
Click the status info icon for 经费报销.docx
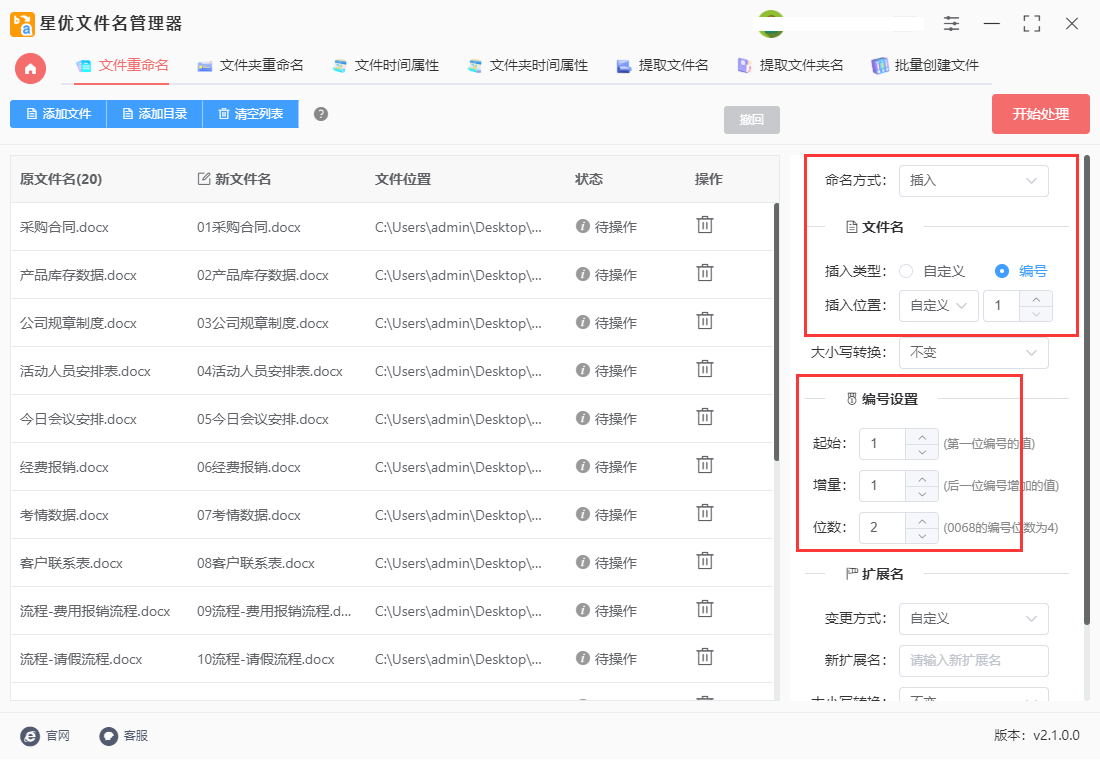582,466
